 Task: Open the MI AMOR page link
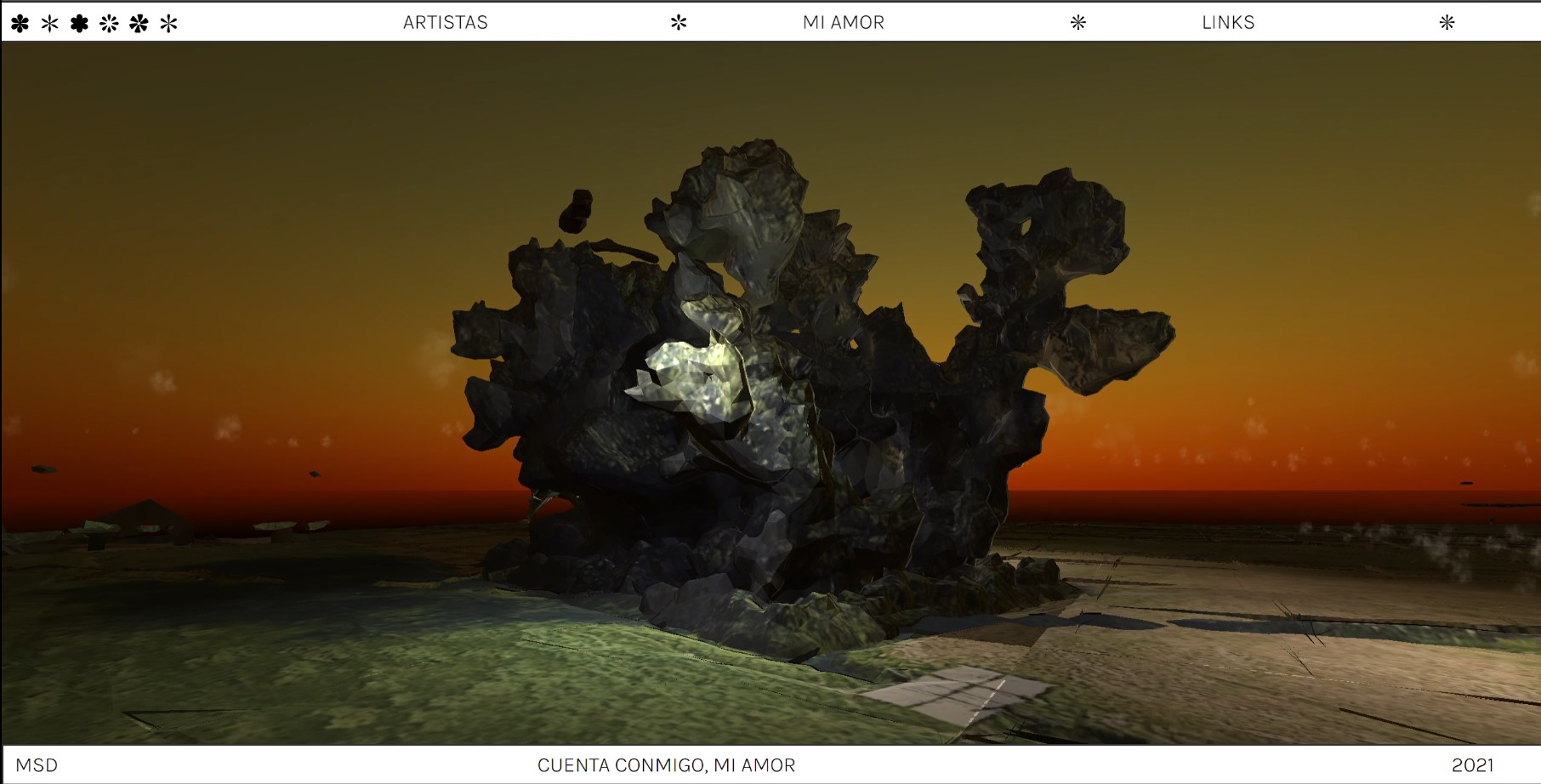[x=844, y=23]
